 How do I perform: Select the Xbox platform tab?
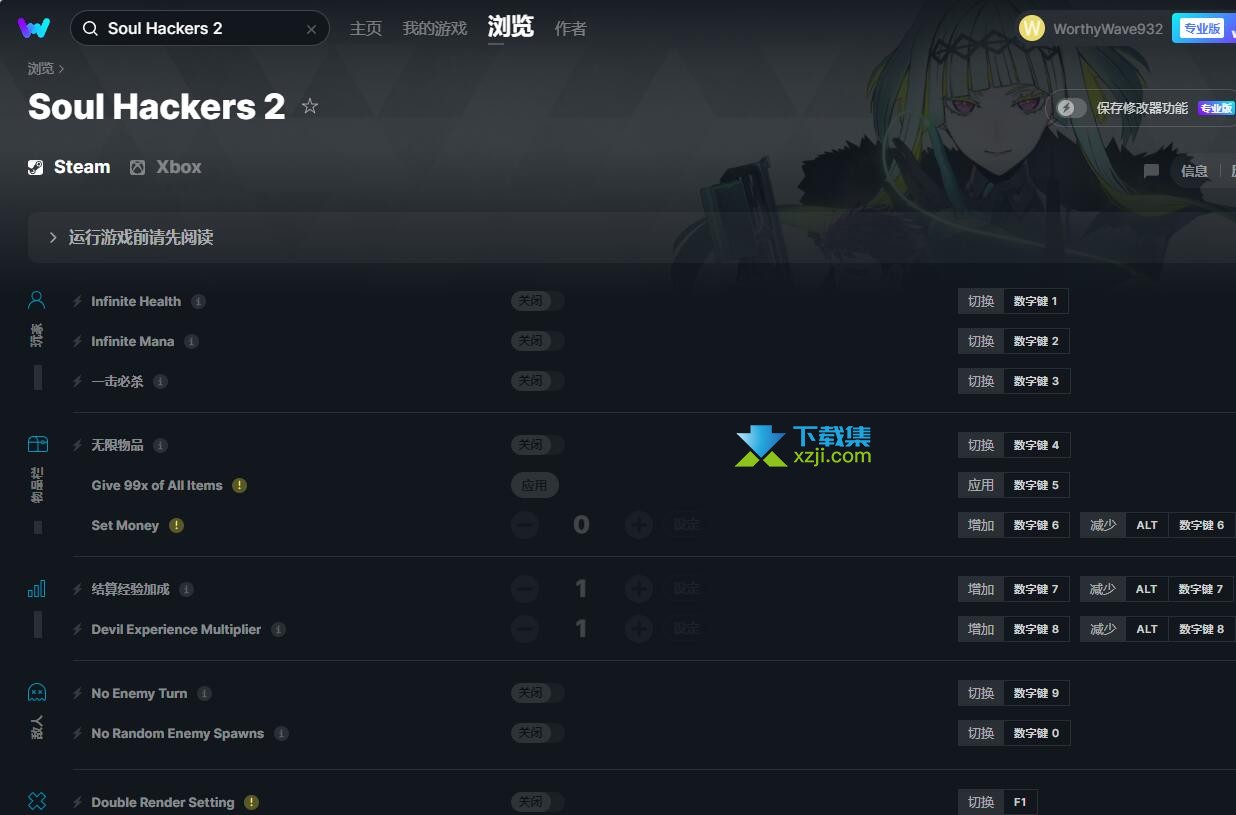tap(166, 167)
